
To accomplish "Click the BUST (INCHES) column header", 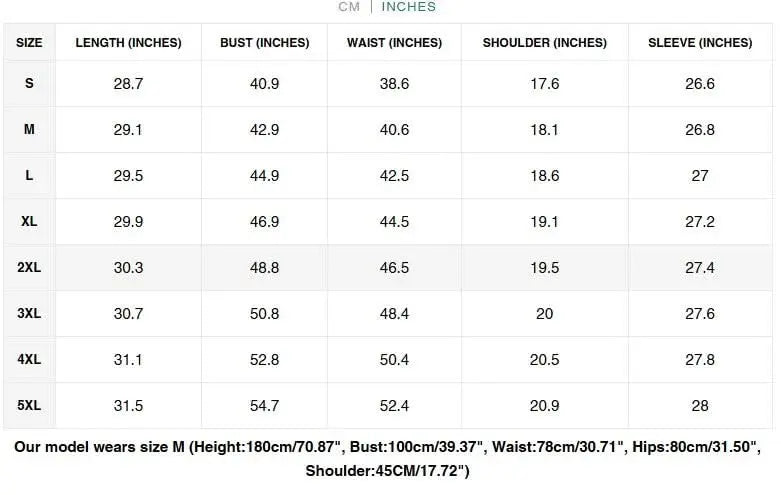I will coord(265,43).
